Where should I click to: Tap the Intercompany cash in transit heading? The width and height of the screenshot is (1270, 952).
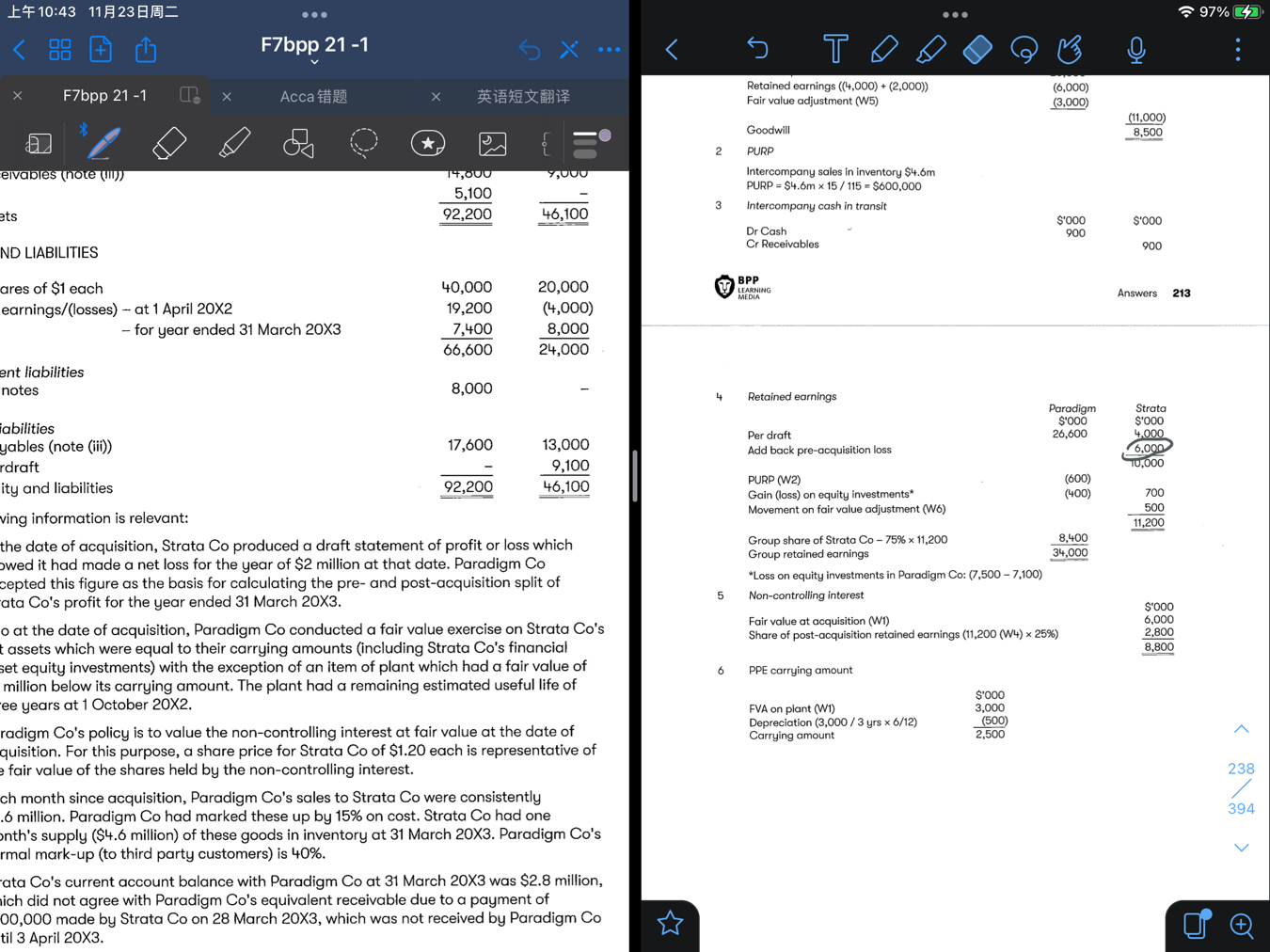pyautogui.click(x=816, y=206)
